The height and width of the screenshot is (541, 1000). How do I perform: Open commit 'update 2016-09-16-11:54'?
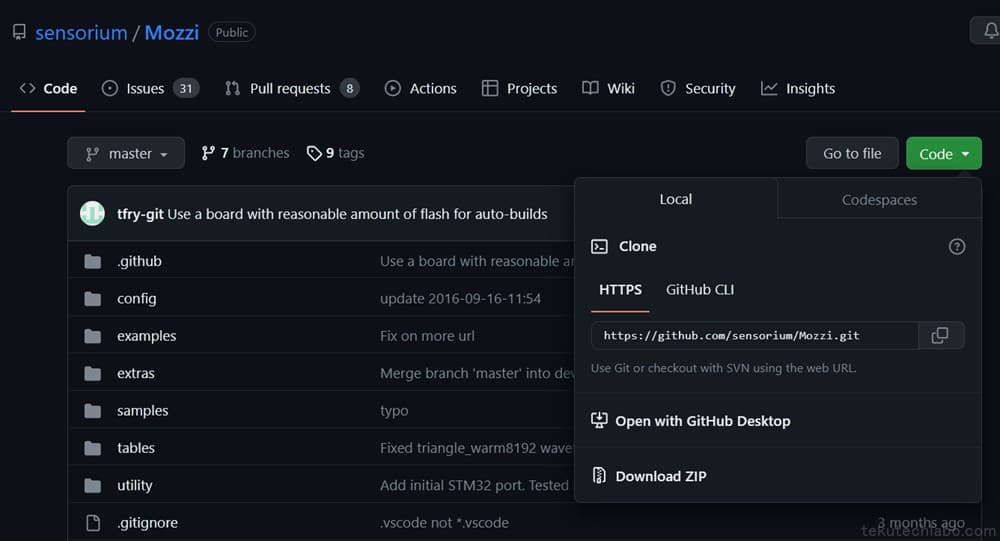pos(460,299)
